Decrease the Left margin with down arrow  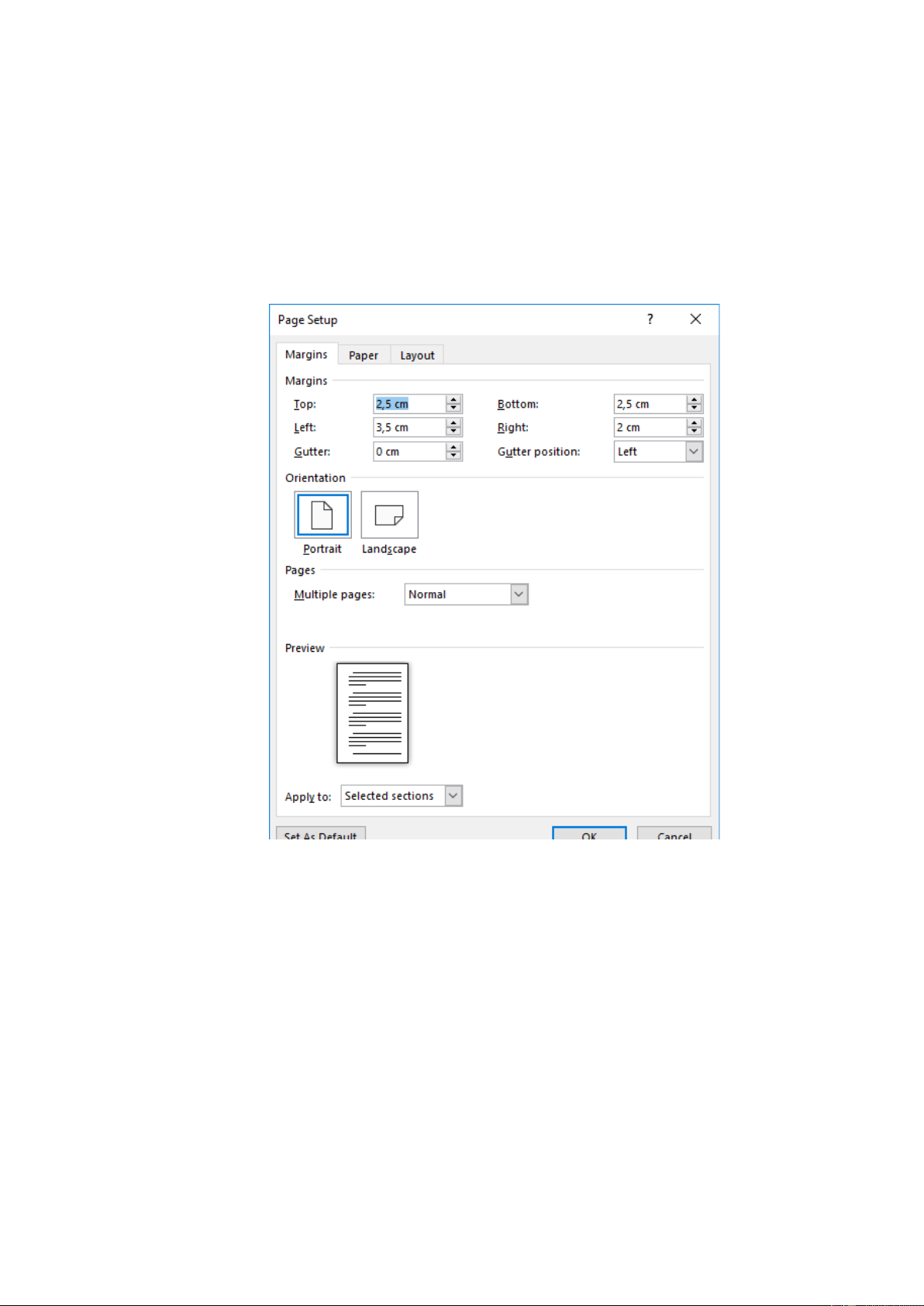point(454,432)
